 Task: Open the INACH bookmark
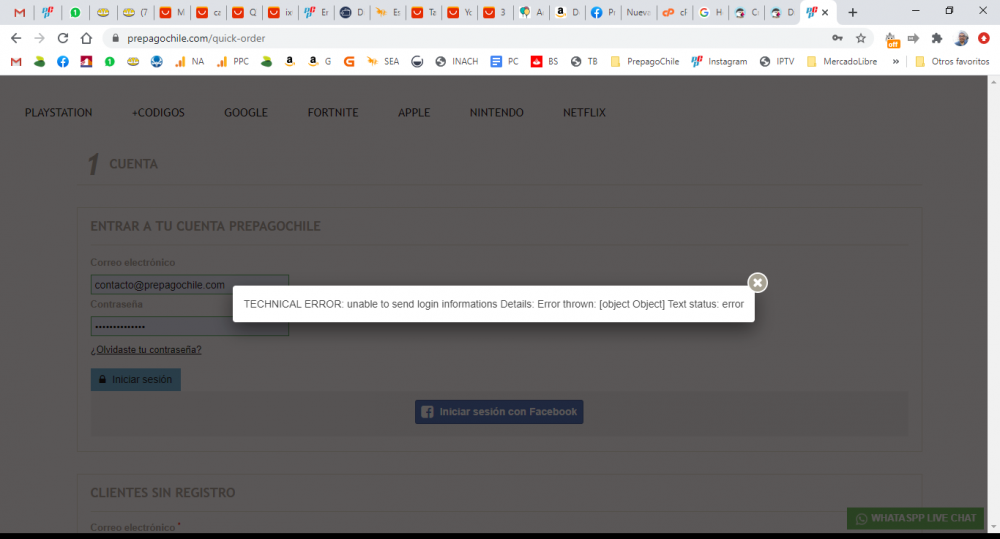(x=457, y=62)
